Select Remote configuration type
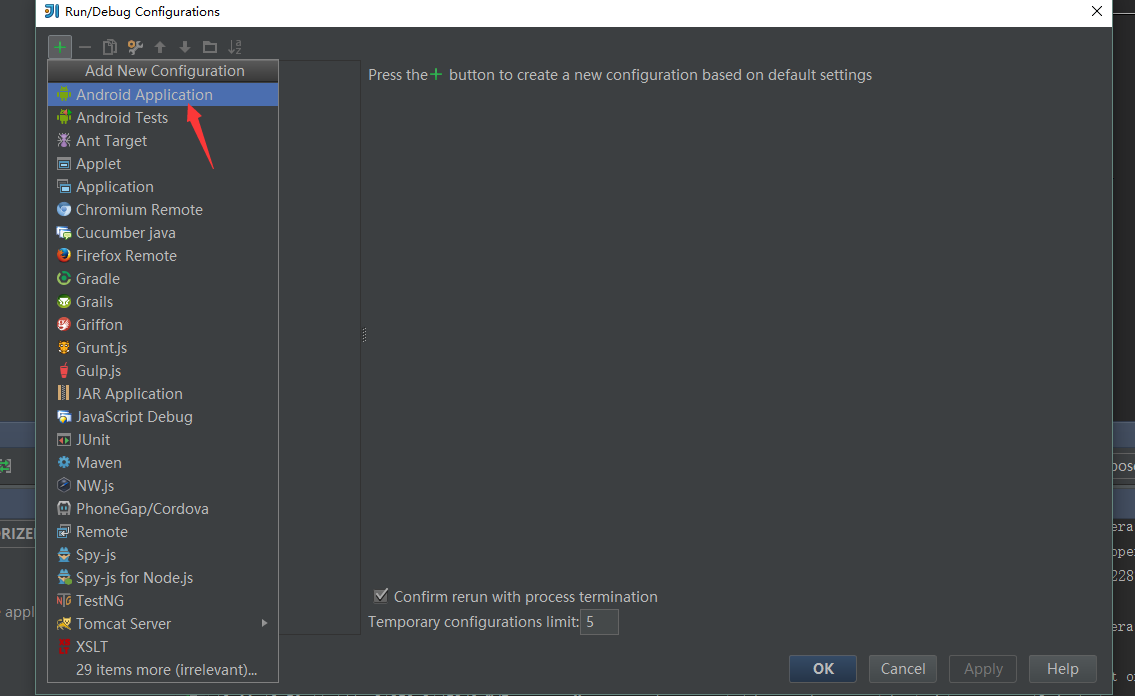The width and height of the screenshot is (1135, 696). (163, 532)
